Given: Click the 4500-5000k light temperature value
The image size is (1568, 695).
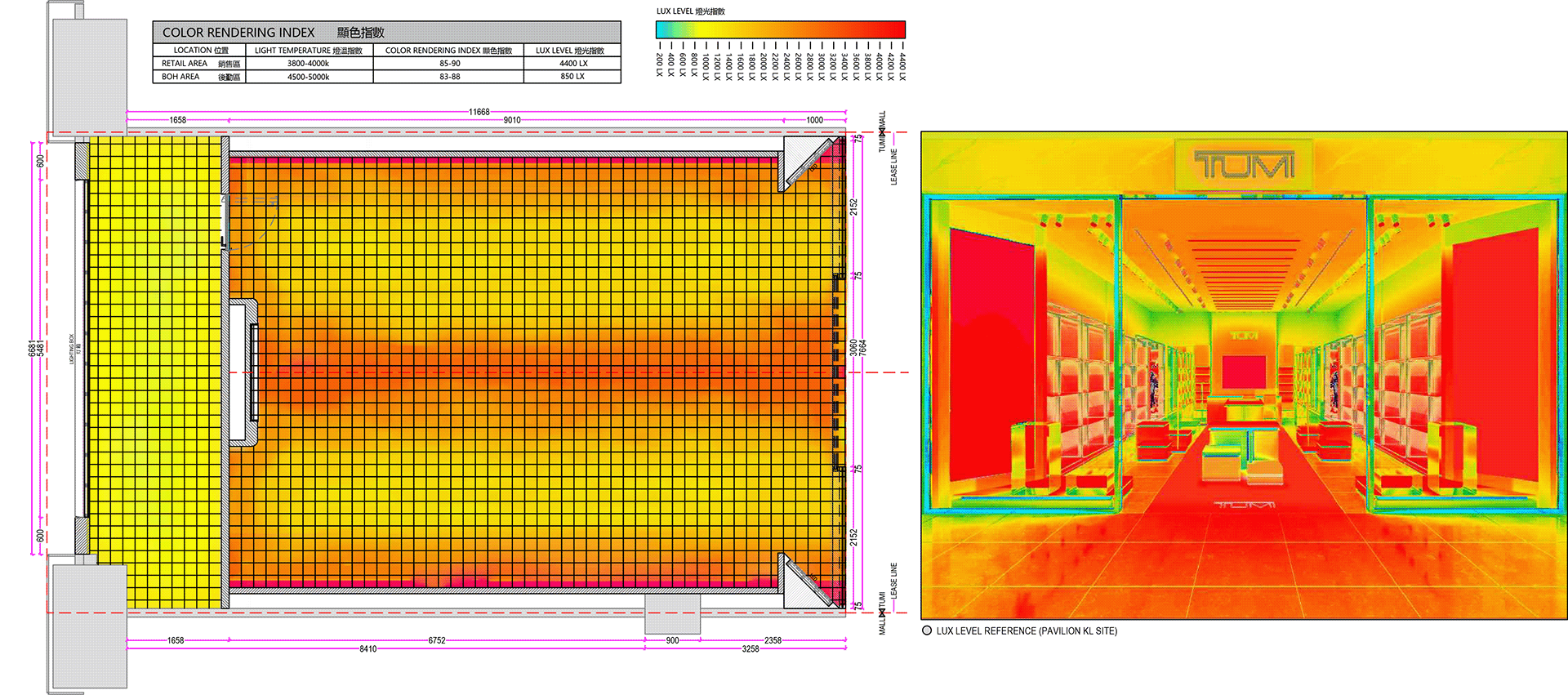Looking at the screenshot, I should tap(308, 77).
